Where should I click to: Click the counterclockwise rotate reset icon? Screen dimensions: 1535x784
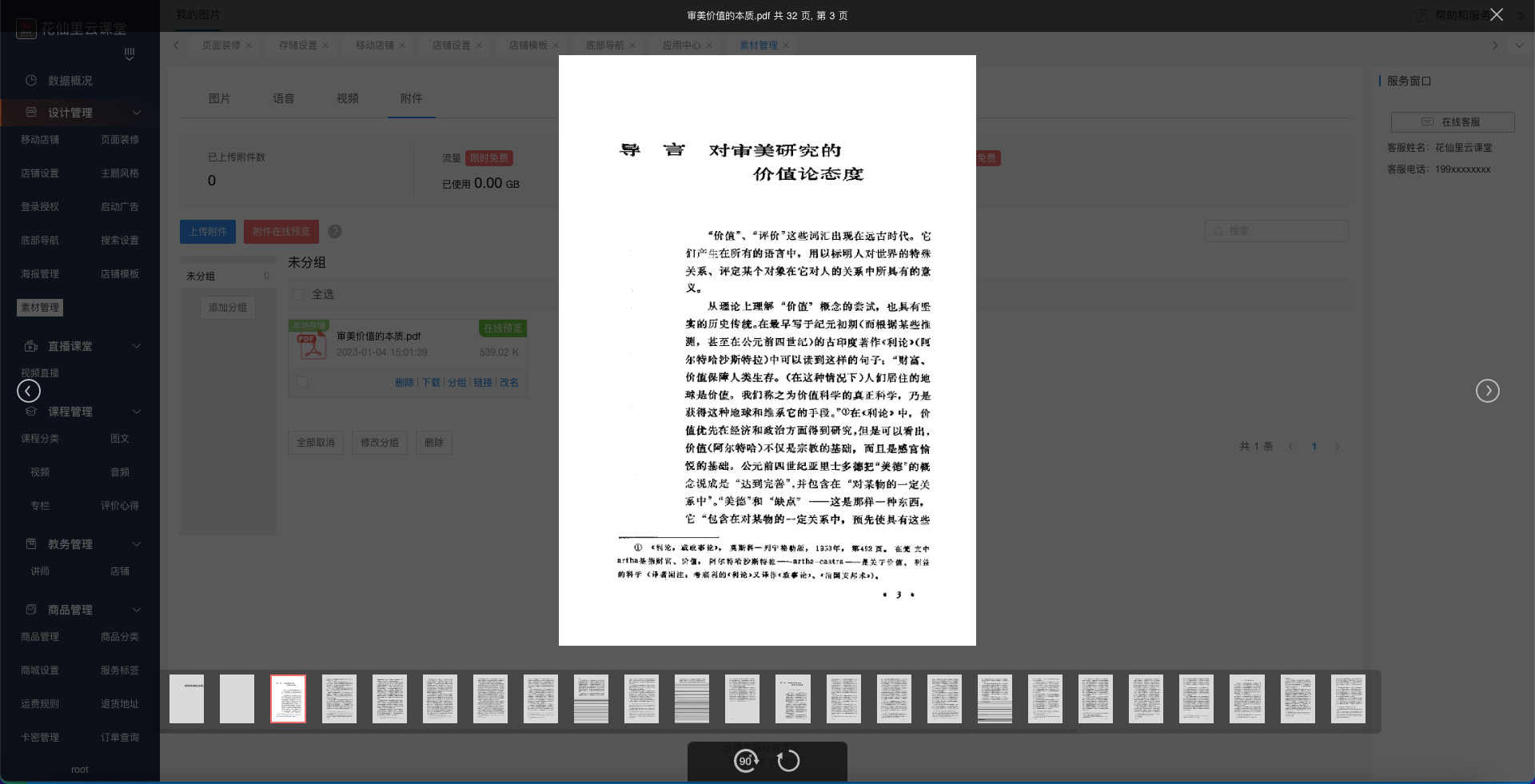788,761
